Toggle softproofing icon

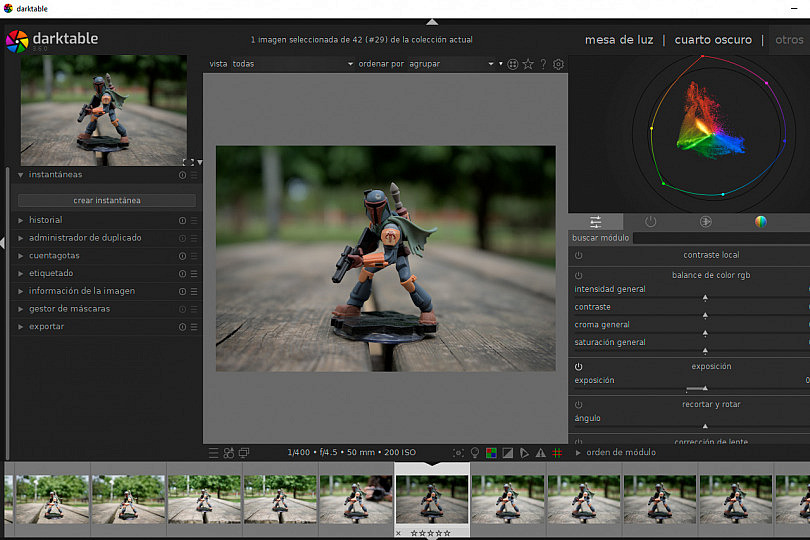pos(524,453)
